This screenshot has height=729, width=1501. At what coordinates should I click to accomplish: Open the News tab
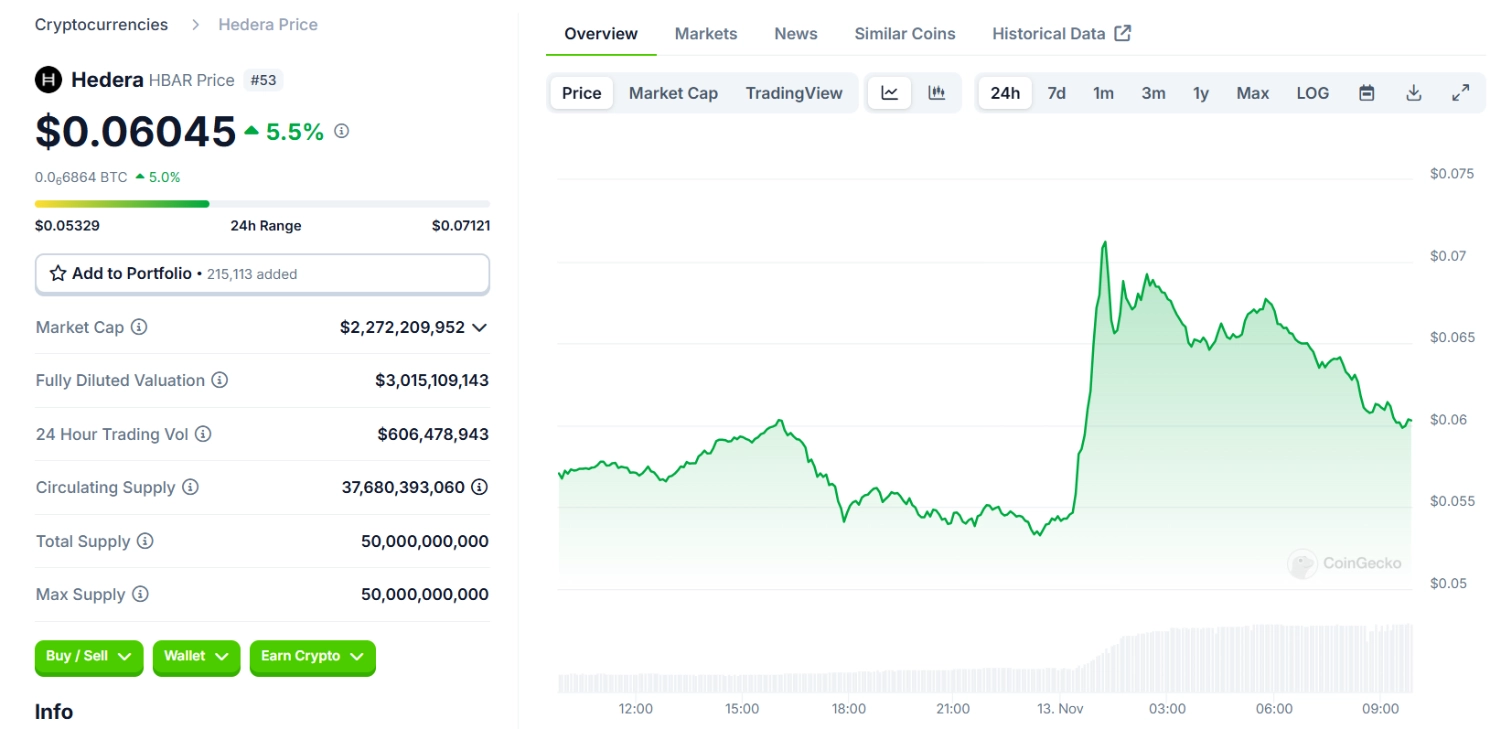[796, 33]
